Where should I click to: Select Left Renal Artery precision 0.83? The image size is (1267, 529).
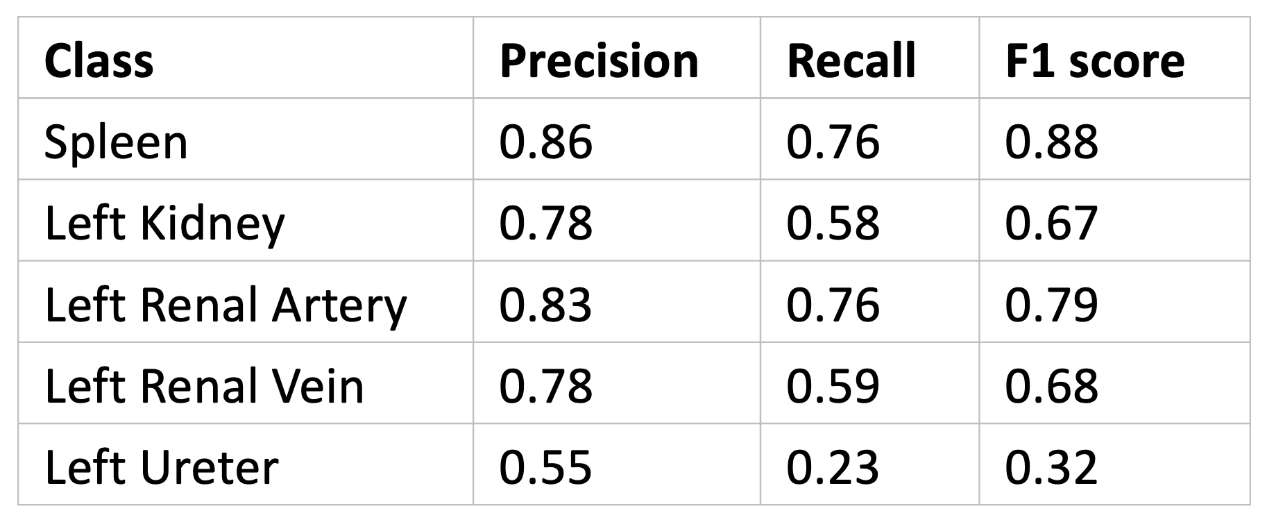point(546,304)
